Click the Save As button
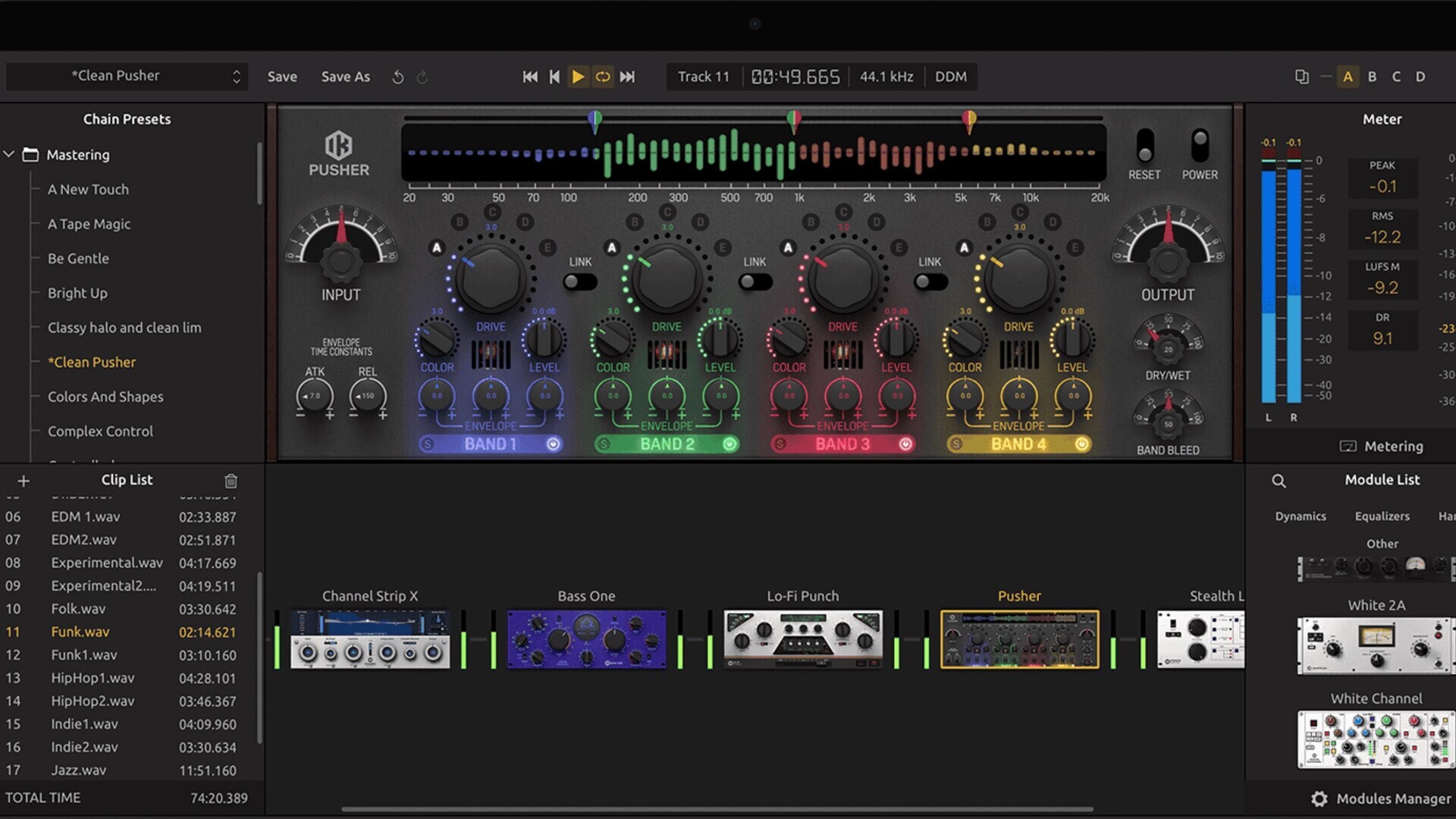The width and height of the screenshot is (1456, 819). (x=346, y=77)
